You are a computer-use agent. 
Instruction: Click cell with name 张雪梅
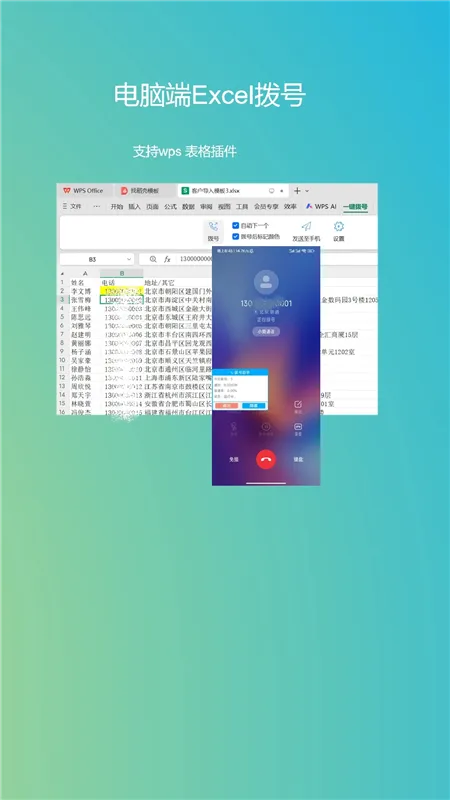[81, 300]
